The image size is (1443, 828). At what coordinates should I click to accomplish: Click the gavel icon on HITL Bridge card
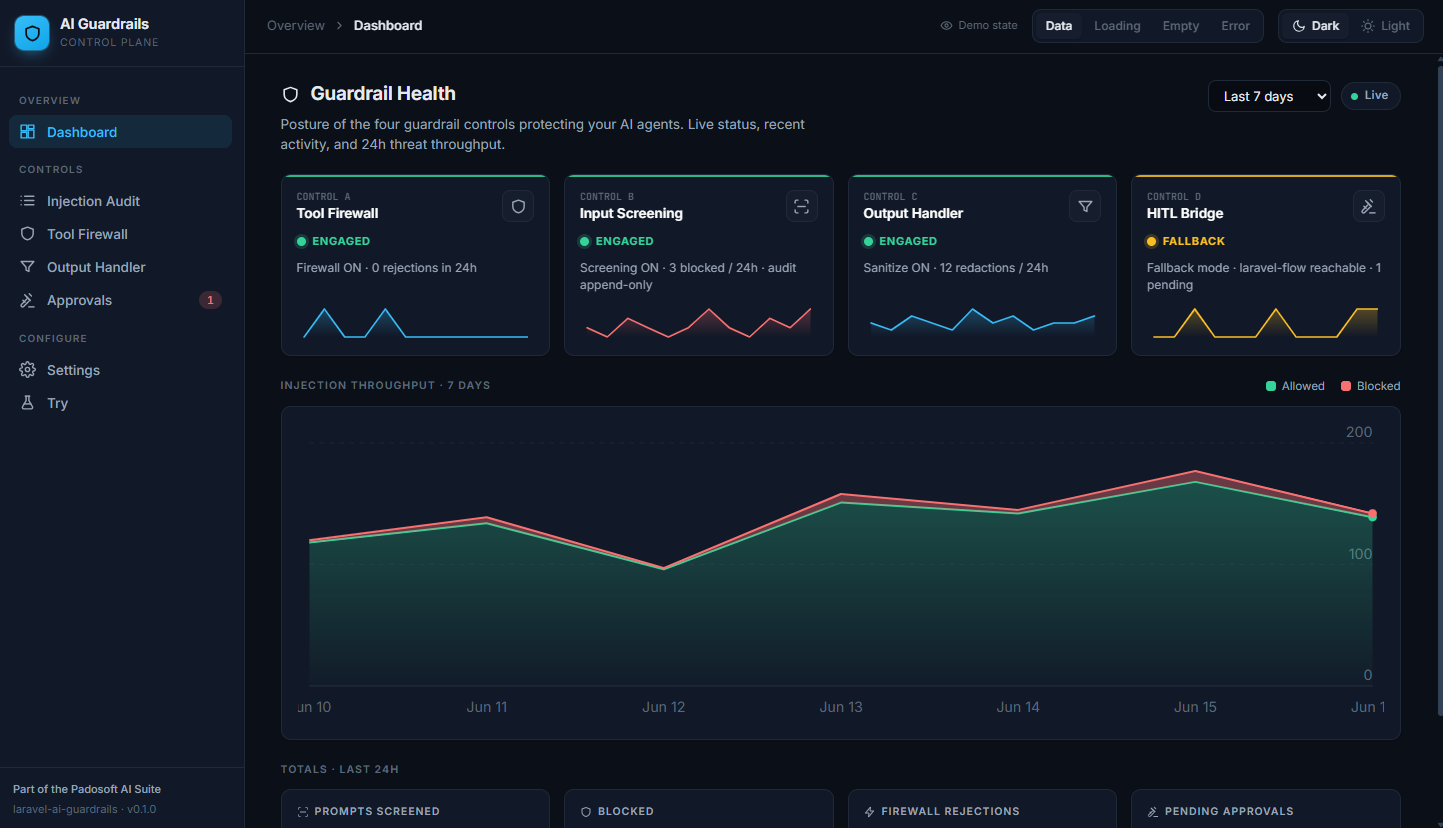(x=1368, y=206)
